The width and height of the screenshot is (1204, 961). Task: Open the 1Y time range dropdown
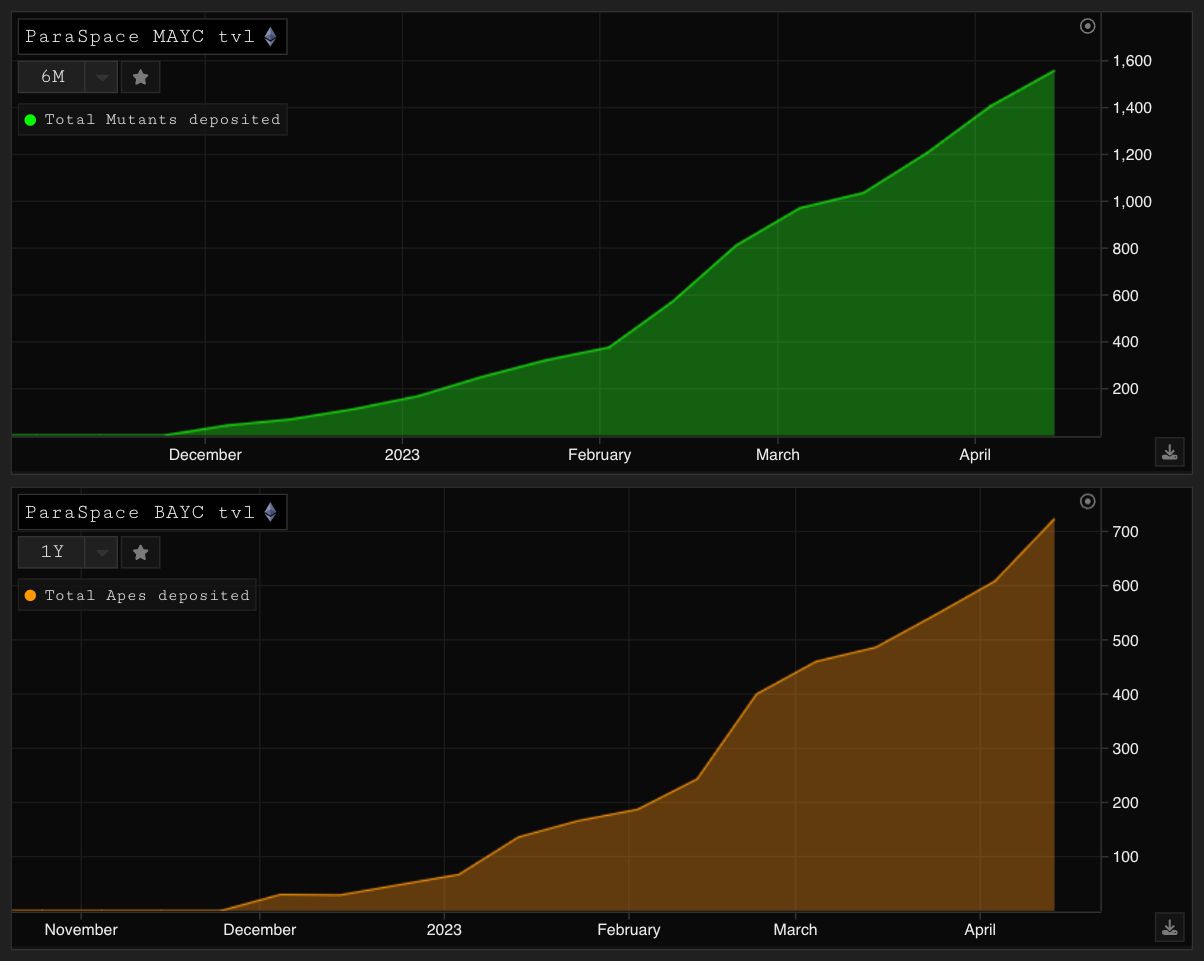point(68,552)
